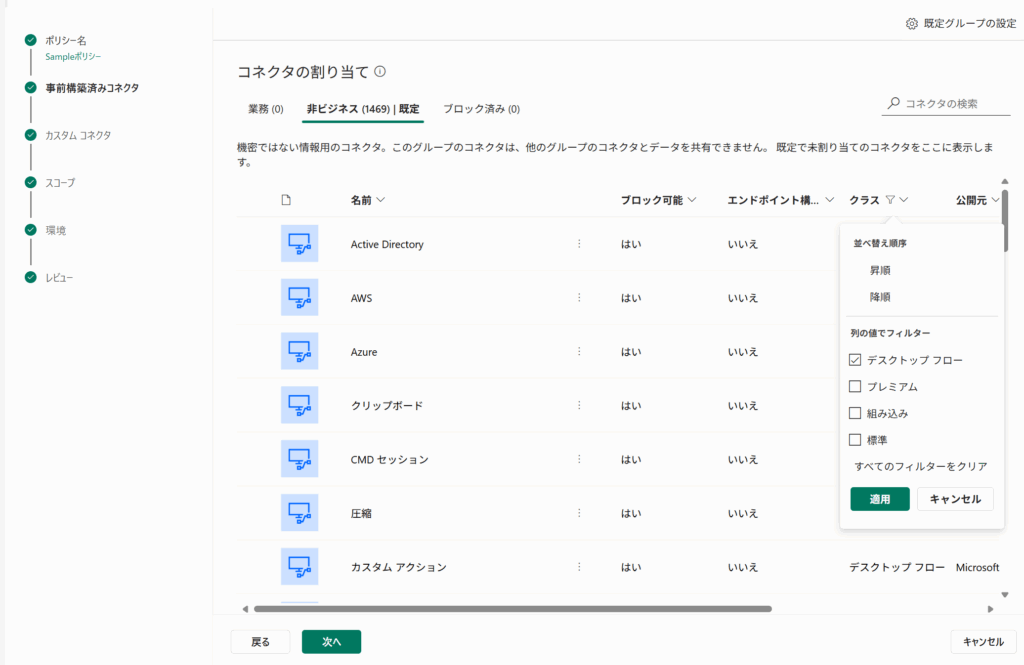
Task: Click the コネクタの検索 search field
Action: 942,104
